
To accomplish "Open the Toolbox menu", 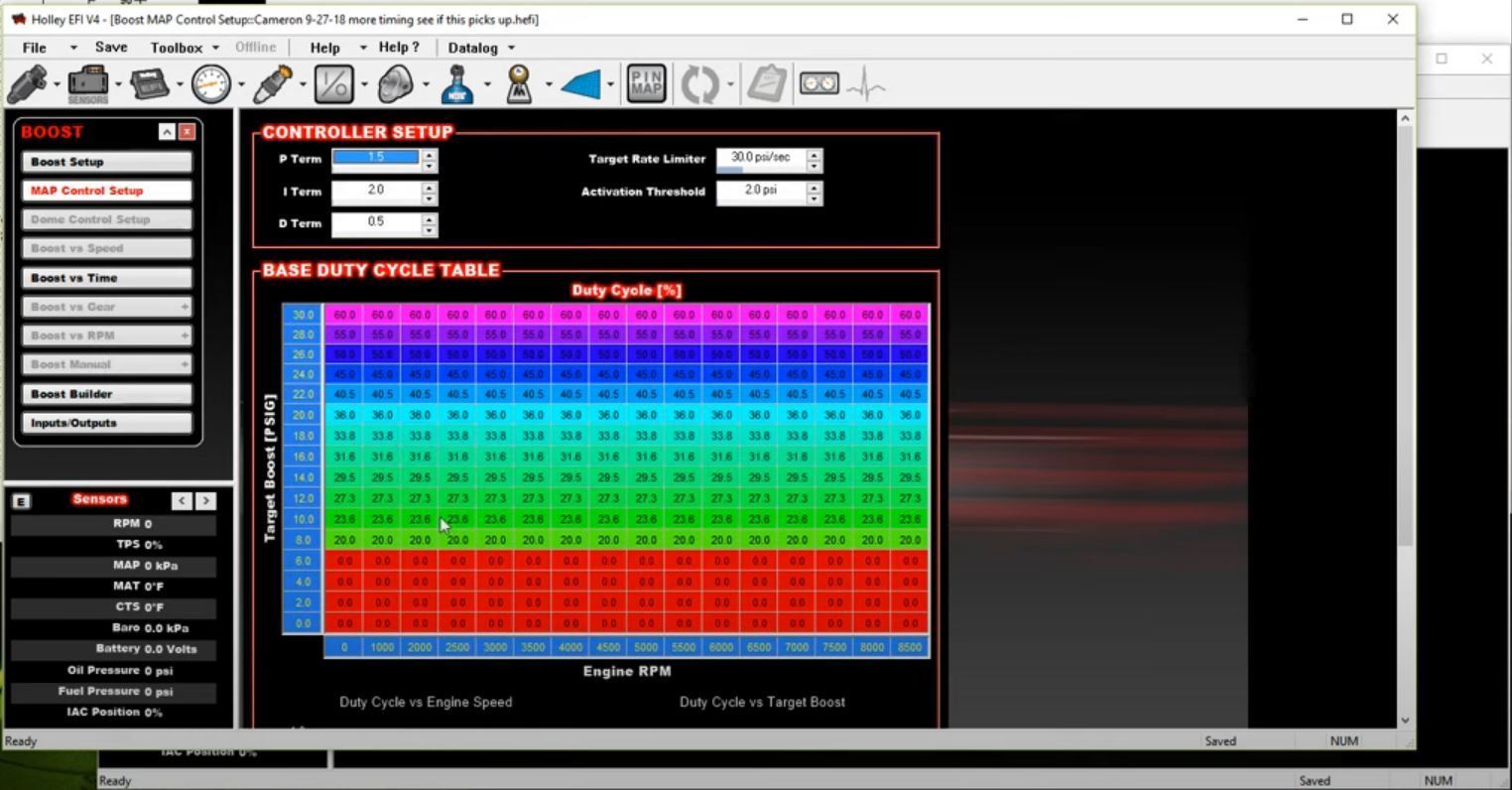I will click(176, 48).
